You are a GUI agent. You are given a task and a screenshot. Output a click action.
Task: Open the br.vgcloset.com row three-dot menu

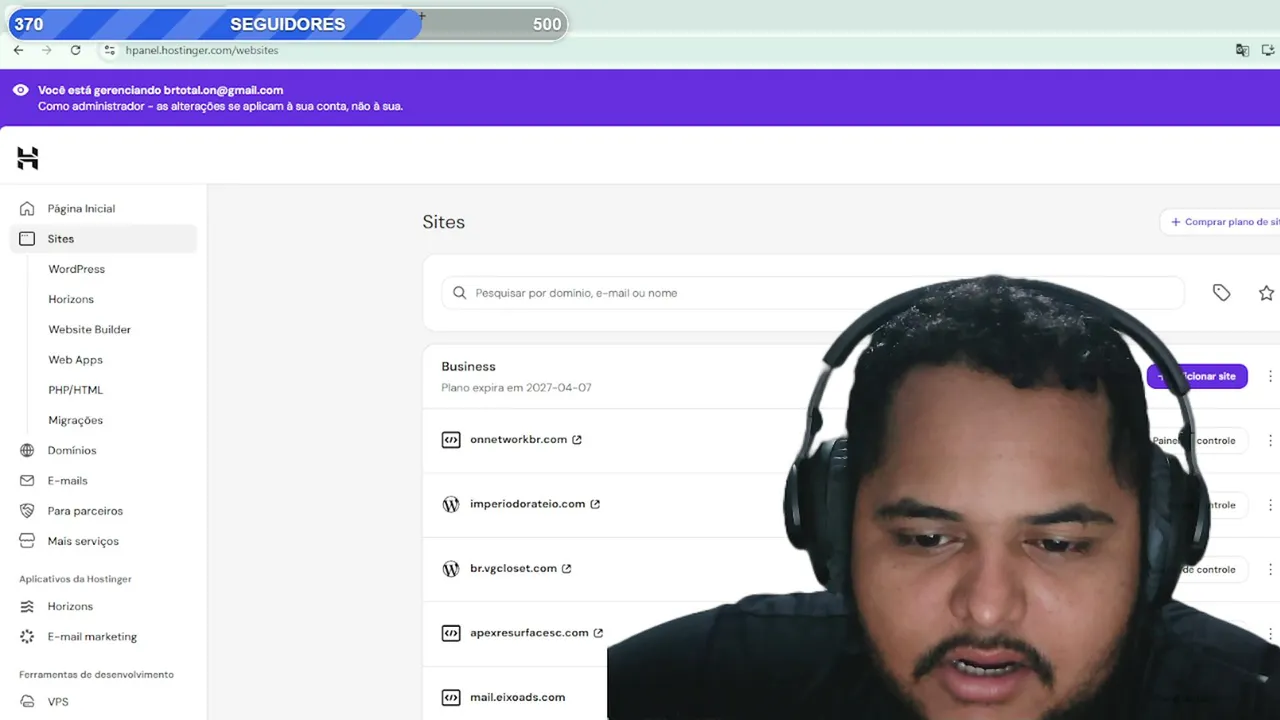pyautogui.click(x=1270, y=569)
